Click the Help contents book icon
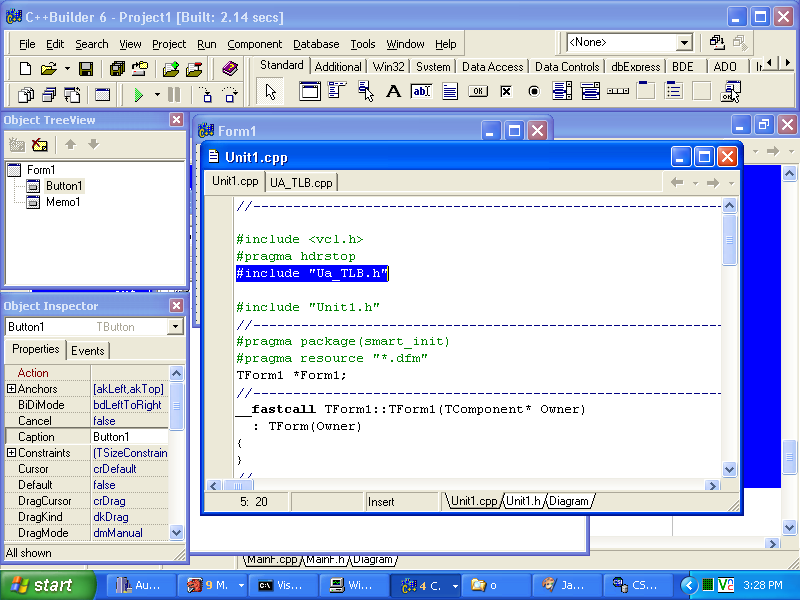Viewport: 800px width, 600px height. (230, 69)
